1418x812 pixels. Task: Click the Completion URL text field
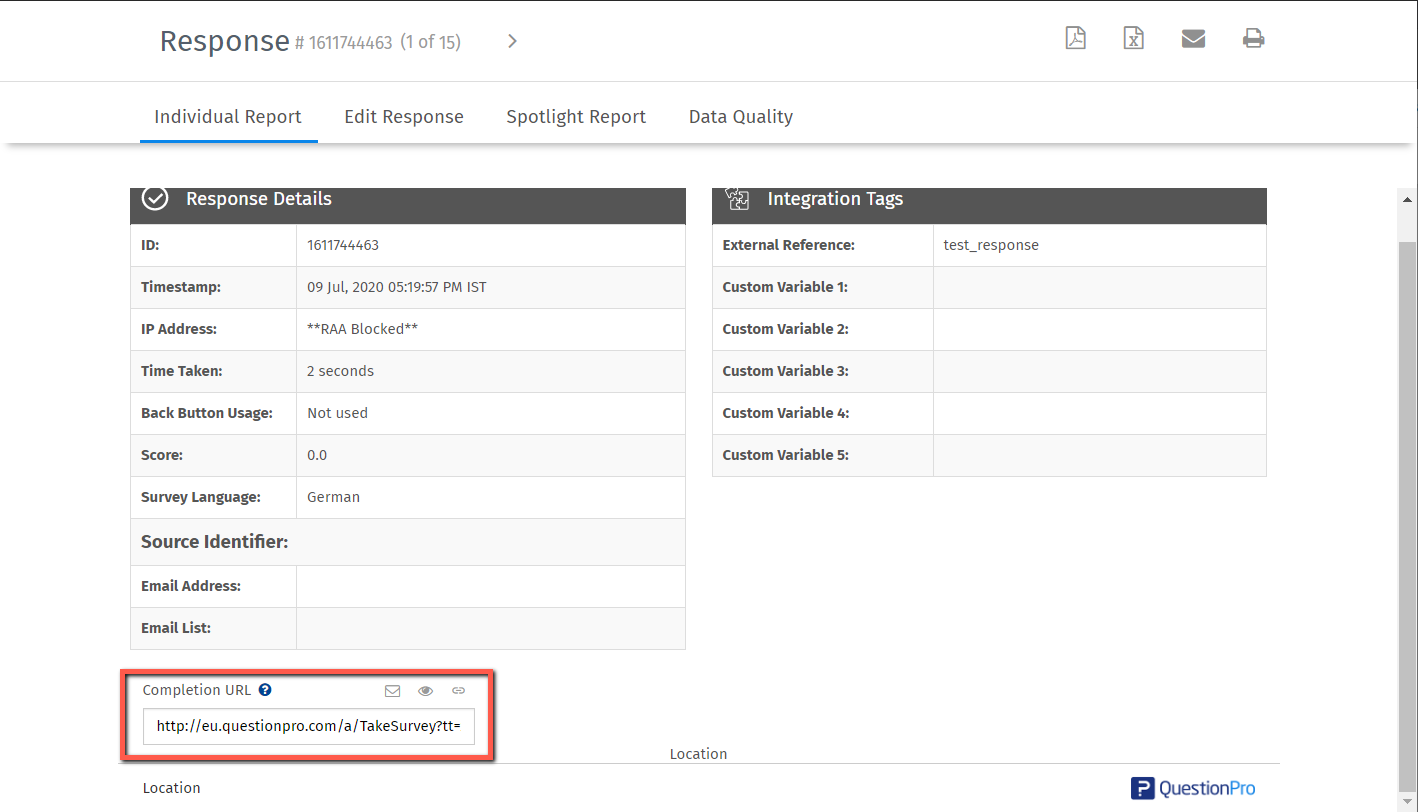(x=308, y=727)
